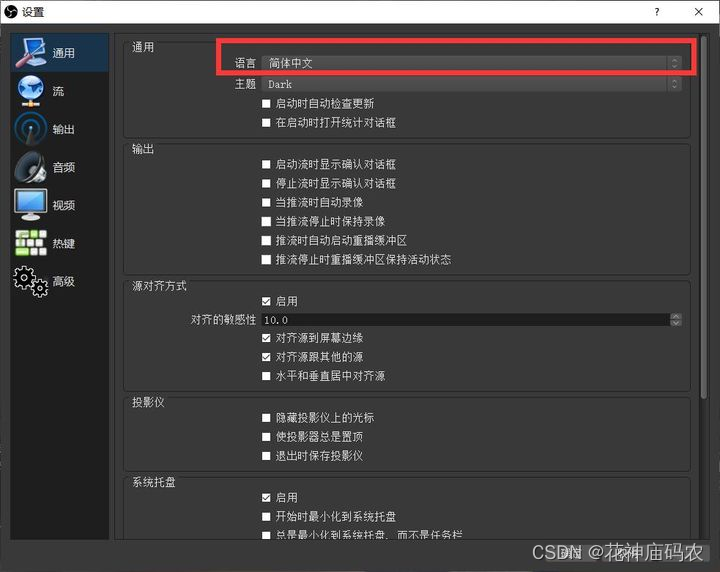
Task: Open the 热键 (Hotkeys) keyboard icon
Action: pyautogui.click(x=30, y=243)
